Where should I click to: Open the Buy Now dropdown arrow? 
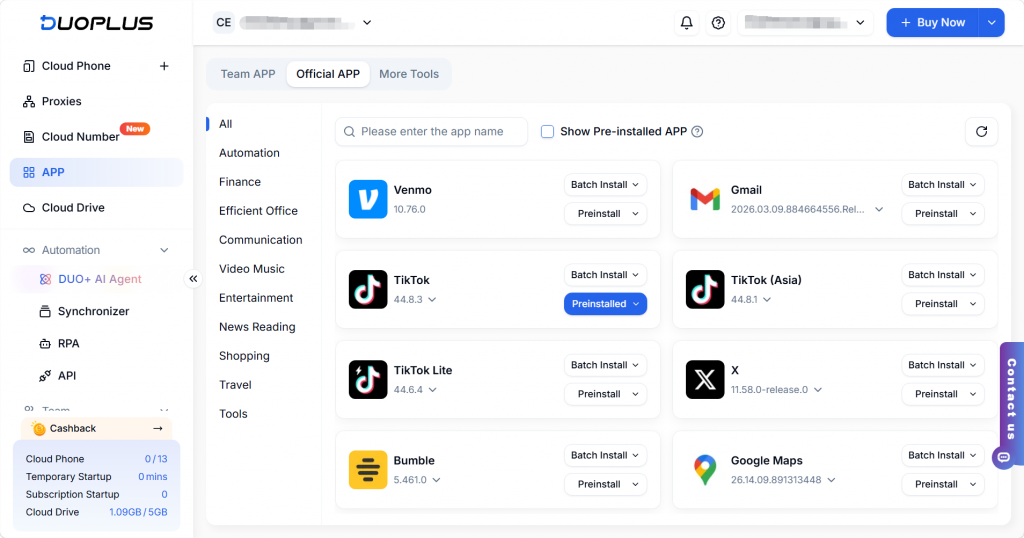(x=991, y=23)
